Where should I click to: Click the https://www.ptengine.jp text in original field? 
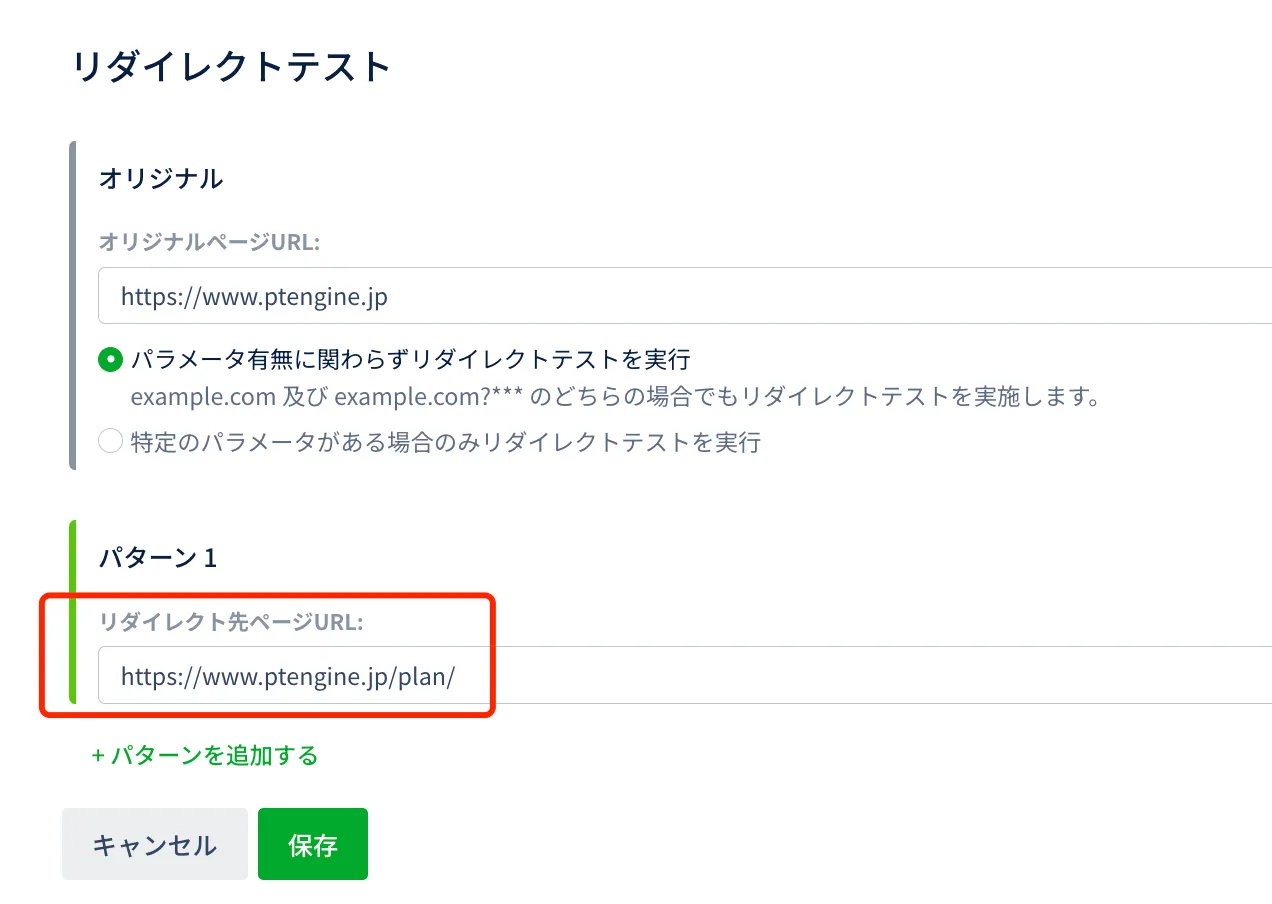pyautogui.click(x=254, y=297)
